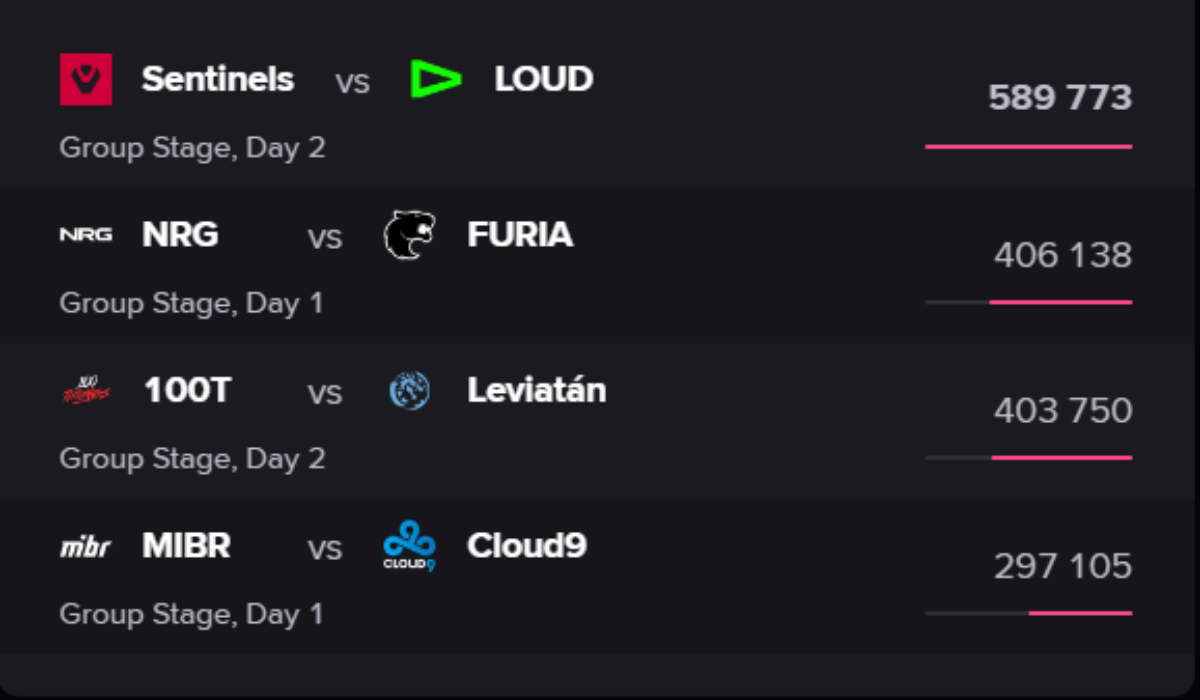Viewport: 1200px width, 700px height.
Task: Click the Cloud9 team logo
Action: click(410, 547)
